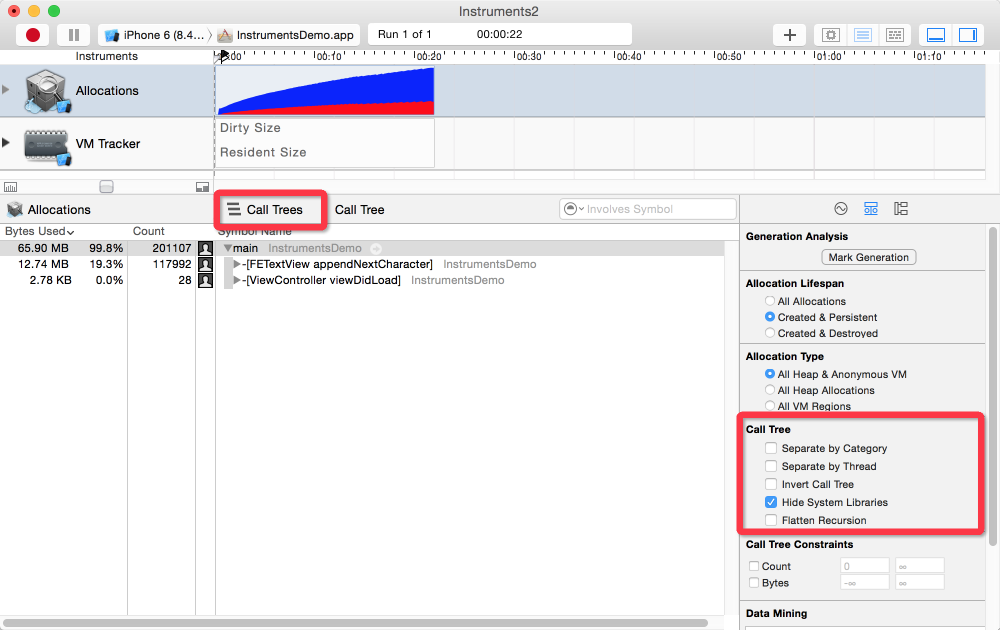Image resolution: width=1000 pixels, height=630 pixels.
Task: Toggle the bottom detail pane icon
Action: tap(936, 35)
